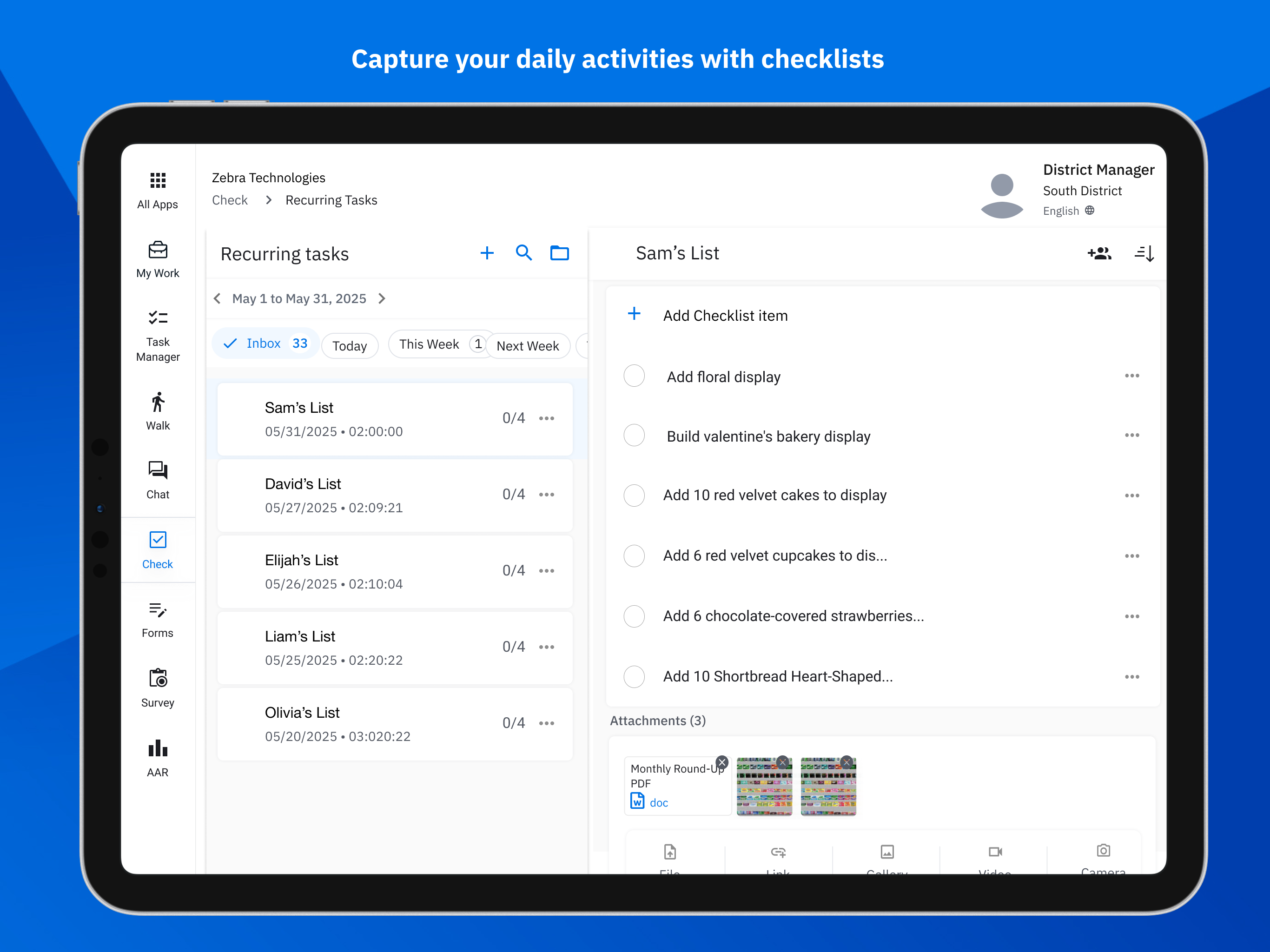
Task: Open more options for Sam's List card
Action: (547, 418)
